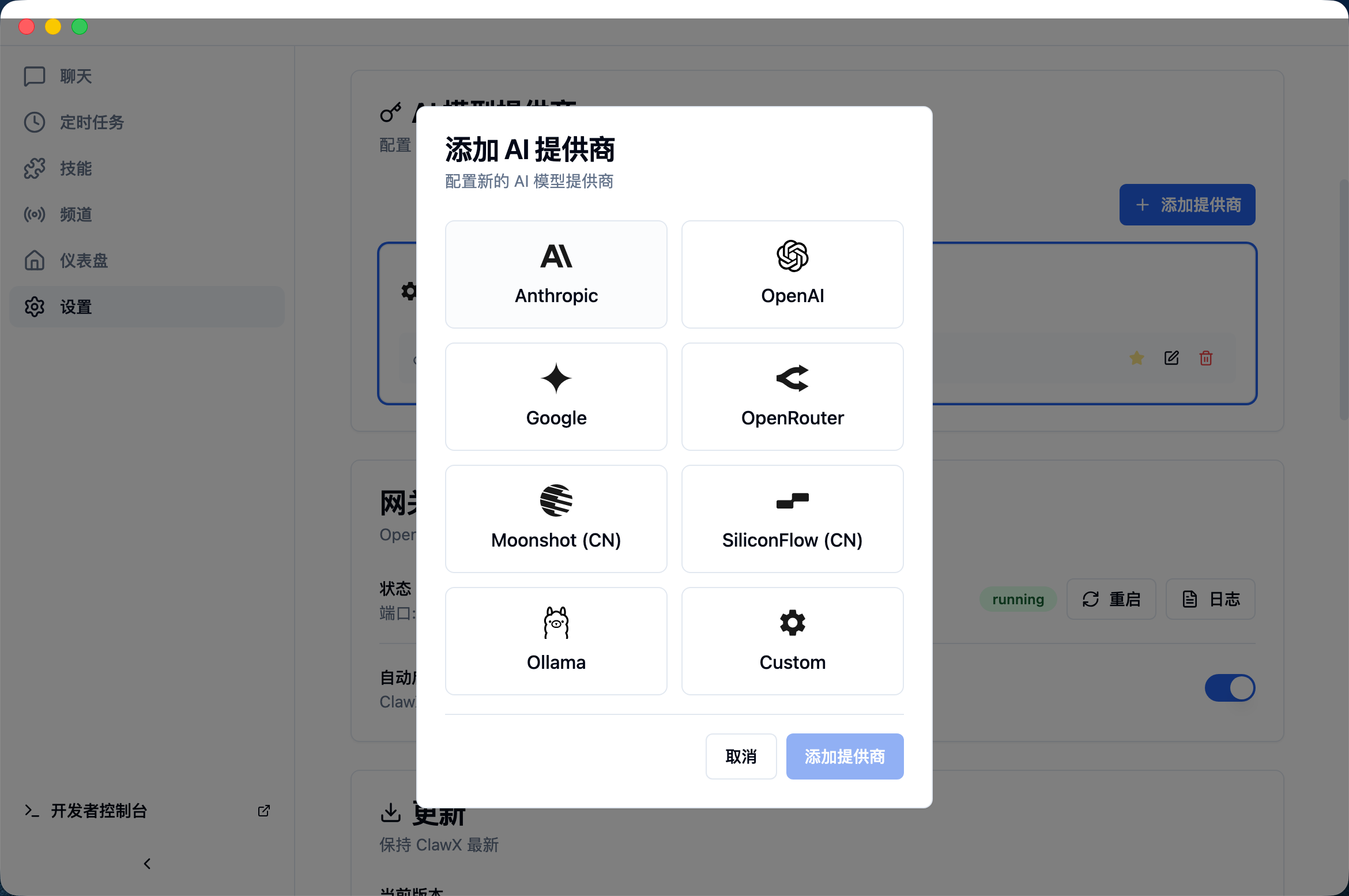Select SiliconFlow (CN) provider
The image size is (1349, 896).
(792, 519)
